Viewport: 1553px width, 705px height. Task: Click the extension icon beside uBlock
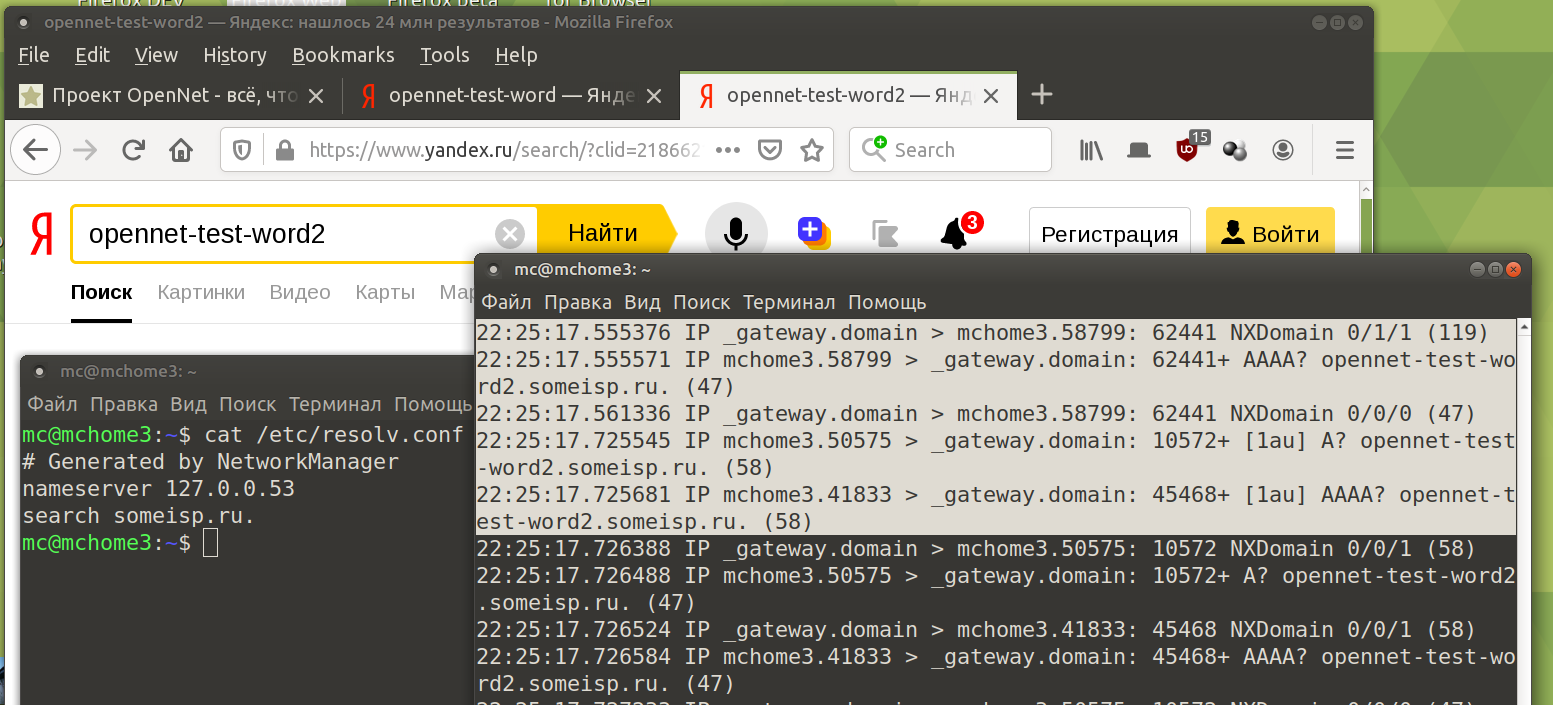click(1235, 150)
